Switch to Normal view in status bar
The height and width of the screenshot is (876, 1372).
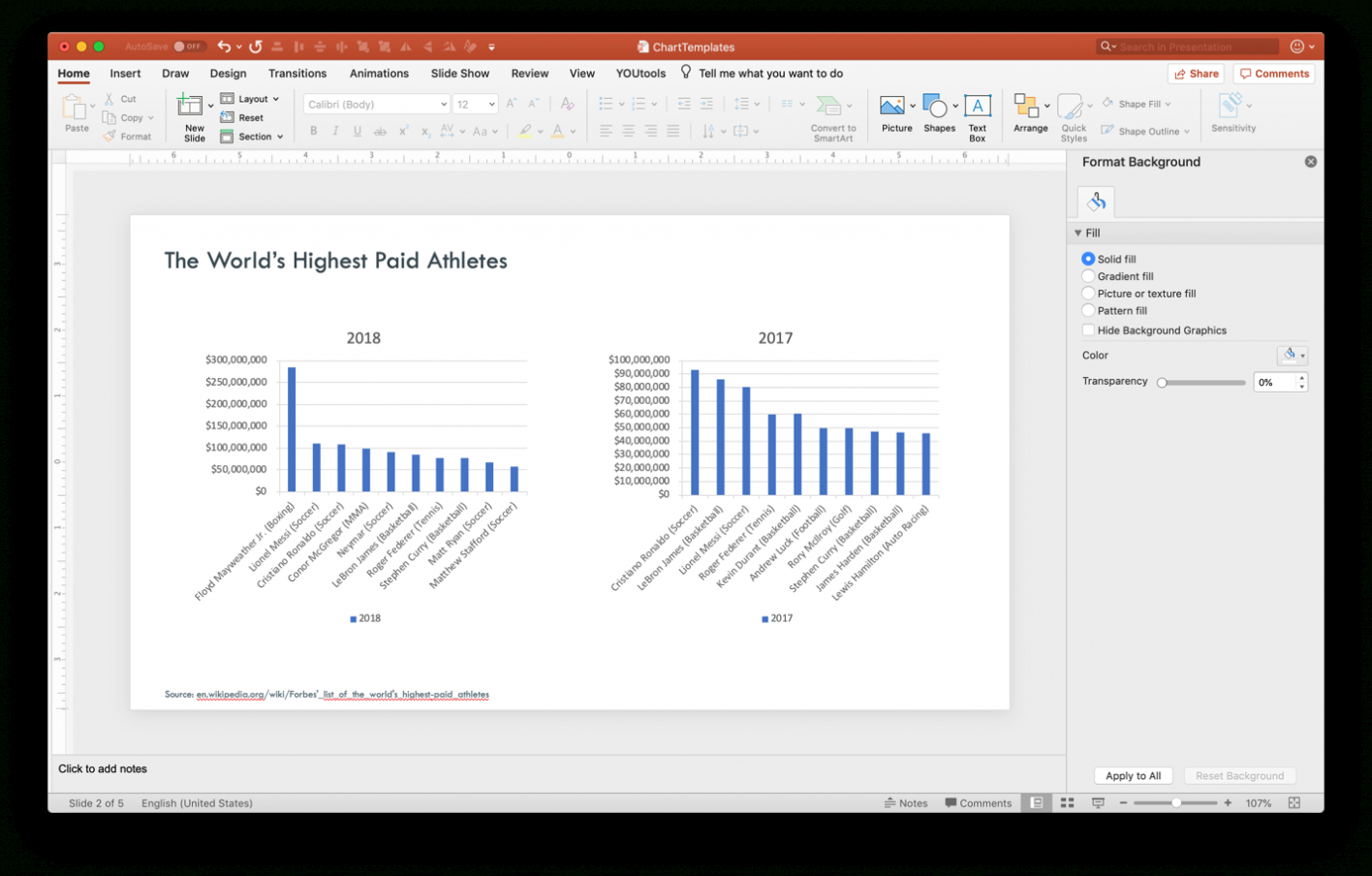[1037, 802]
